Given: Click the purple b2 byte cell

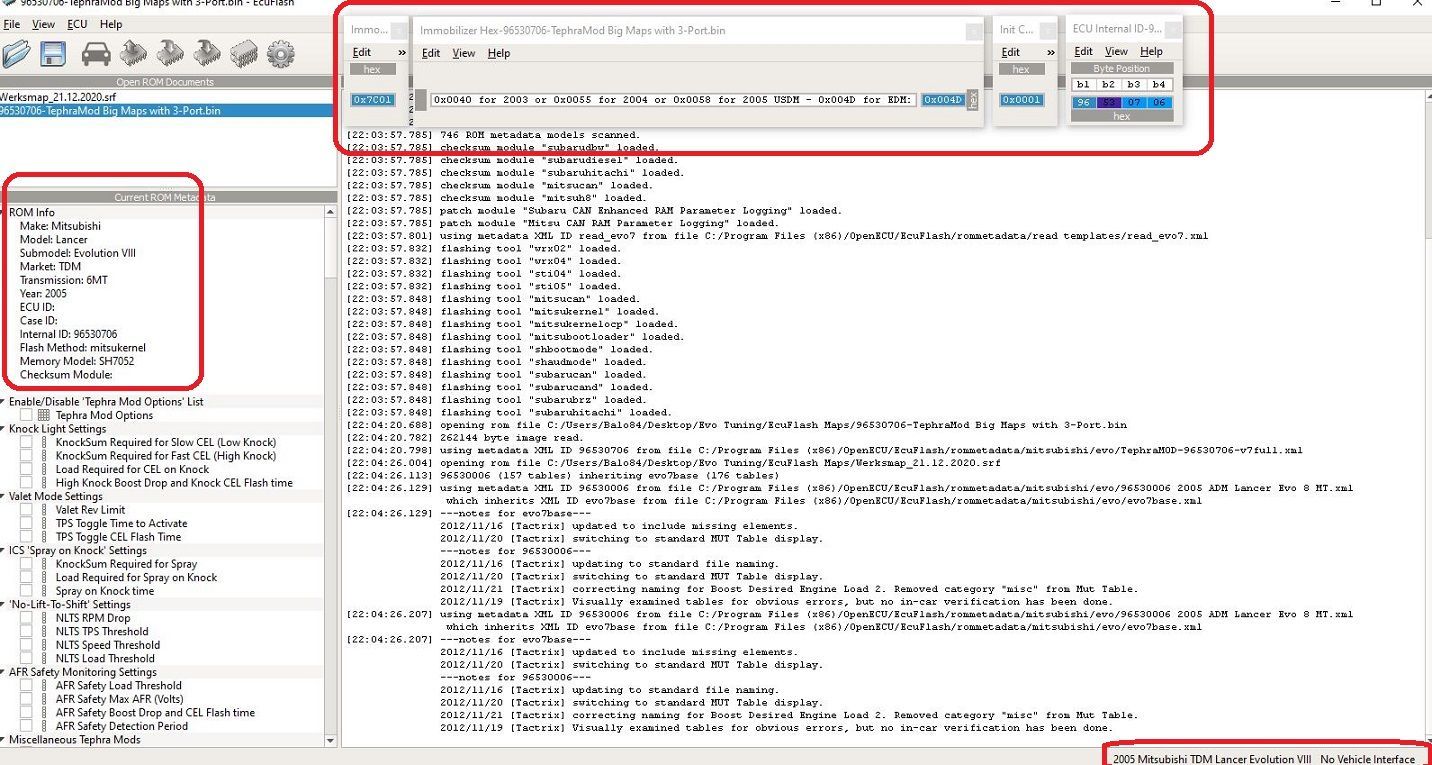Looking at the screenshot, I should 1108,102.
